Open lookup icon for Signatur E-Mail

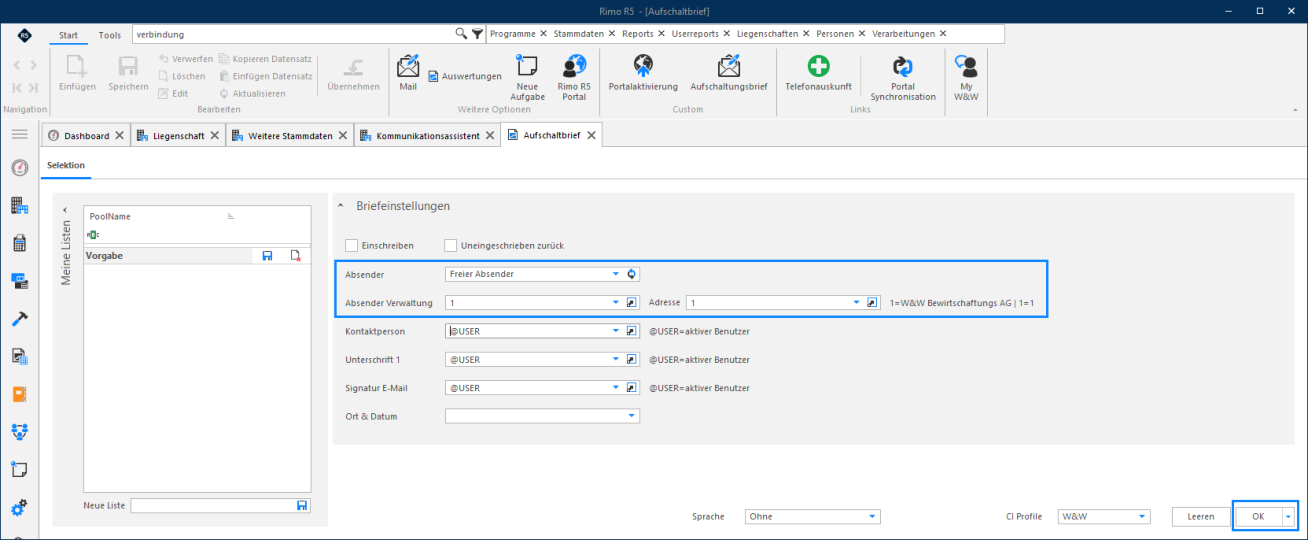point(632,388)
